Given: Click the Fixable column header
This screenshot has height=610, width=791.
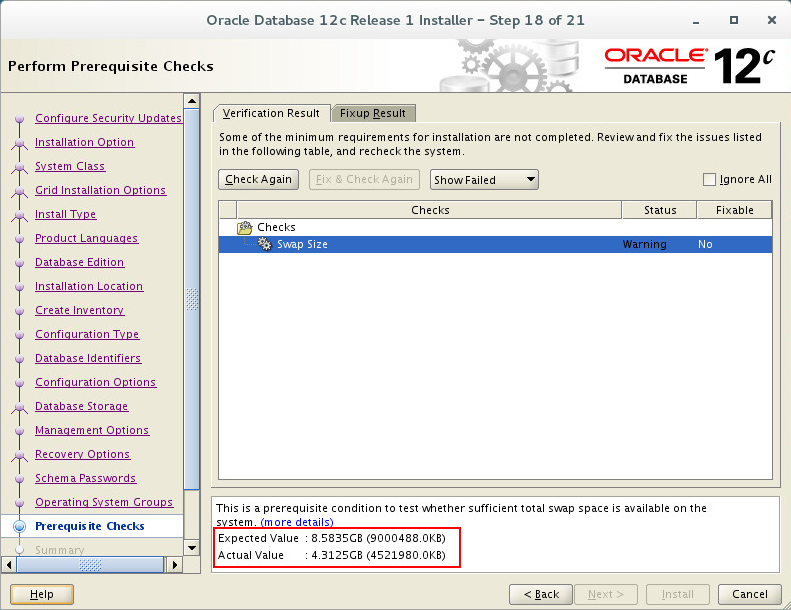Looking at the screenshot, I should pos(734,210).
